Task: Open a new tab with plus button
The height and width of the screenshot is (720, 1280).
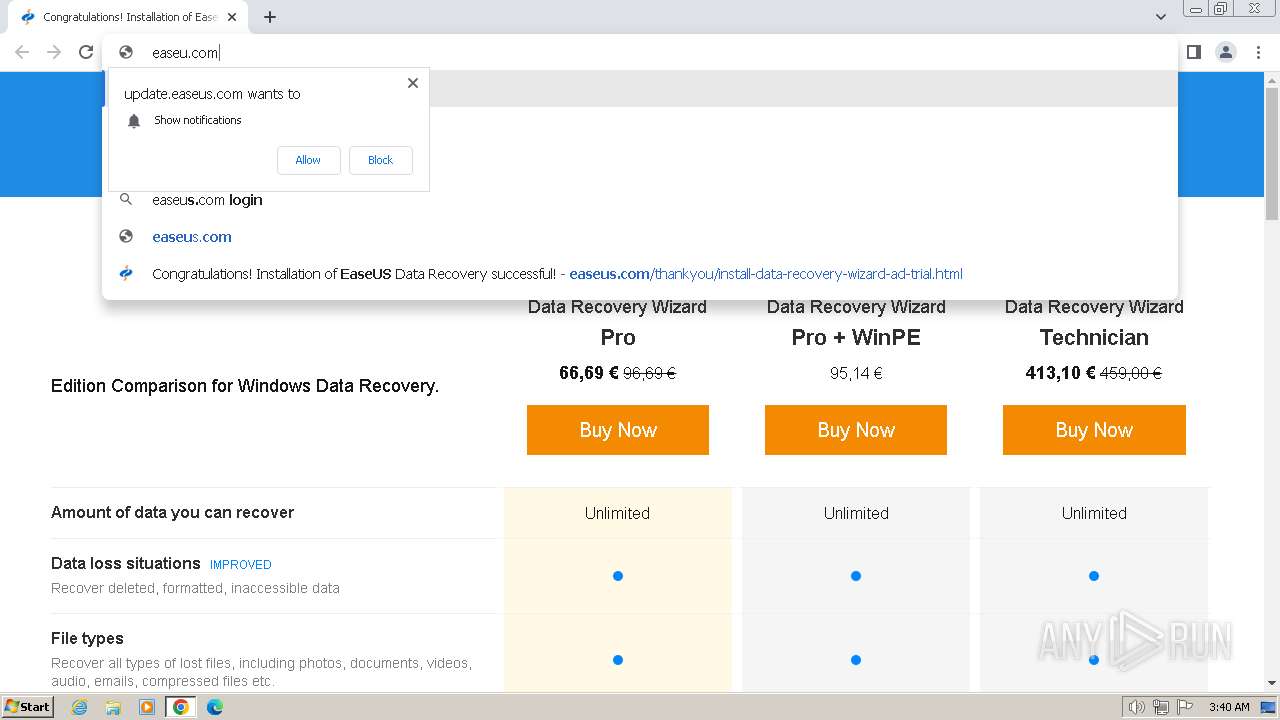Action: tap(270, 17)
